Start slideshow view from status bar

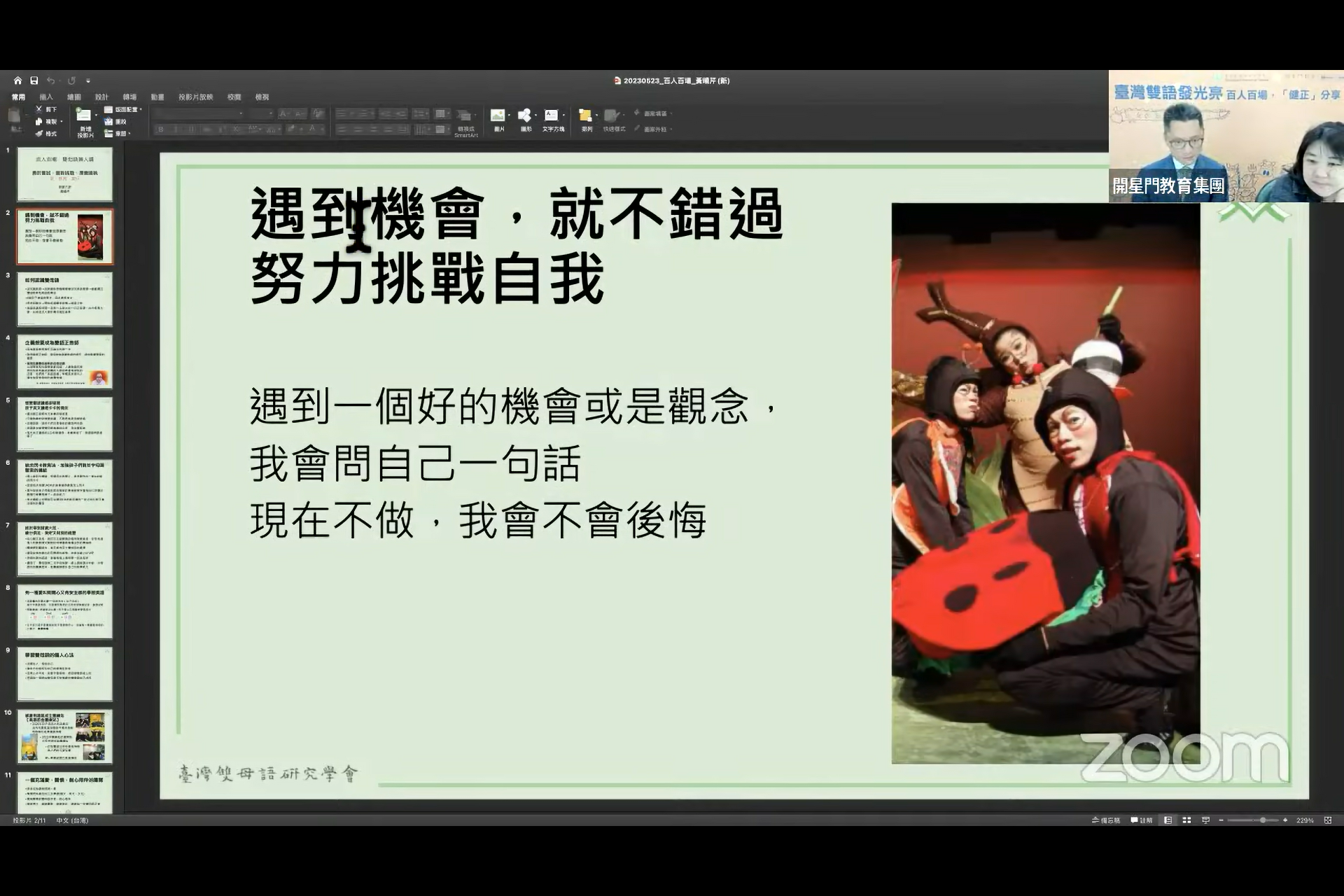pyautogui.click(x=1205, y=820)
